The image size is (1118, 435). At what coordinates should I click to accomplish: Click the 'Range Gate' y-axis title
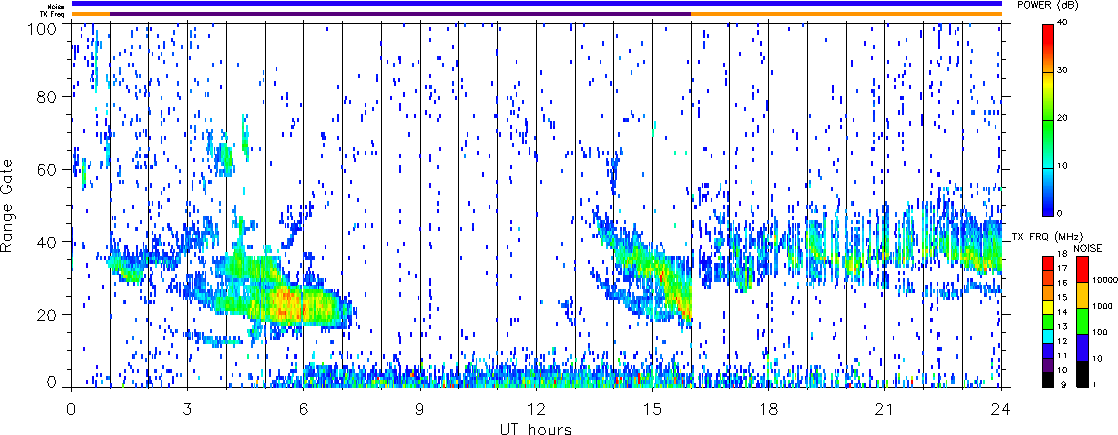click(x=8, y=207)
